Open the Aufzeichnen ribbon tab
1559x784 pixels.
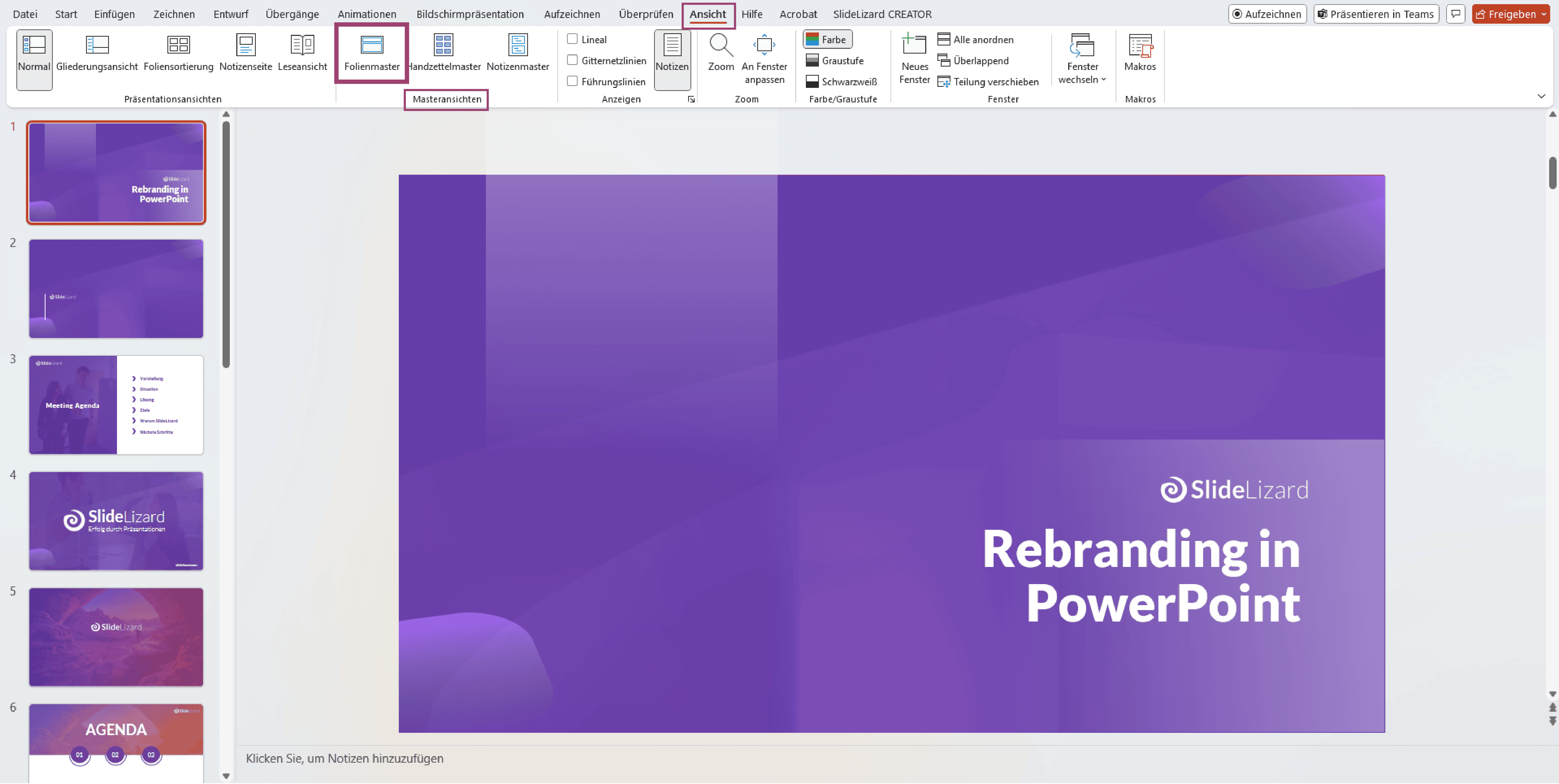click(572, 14)
